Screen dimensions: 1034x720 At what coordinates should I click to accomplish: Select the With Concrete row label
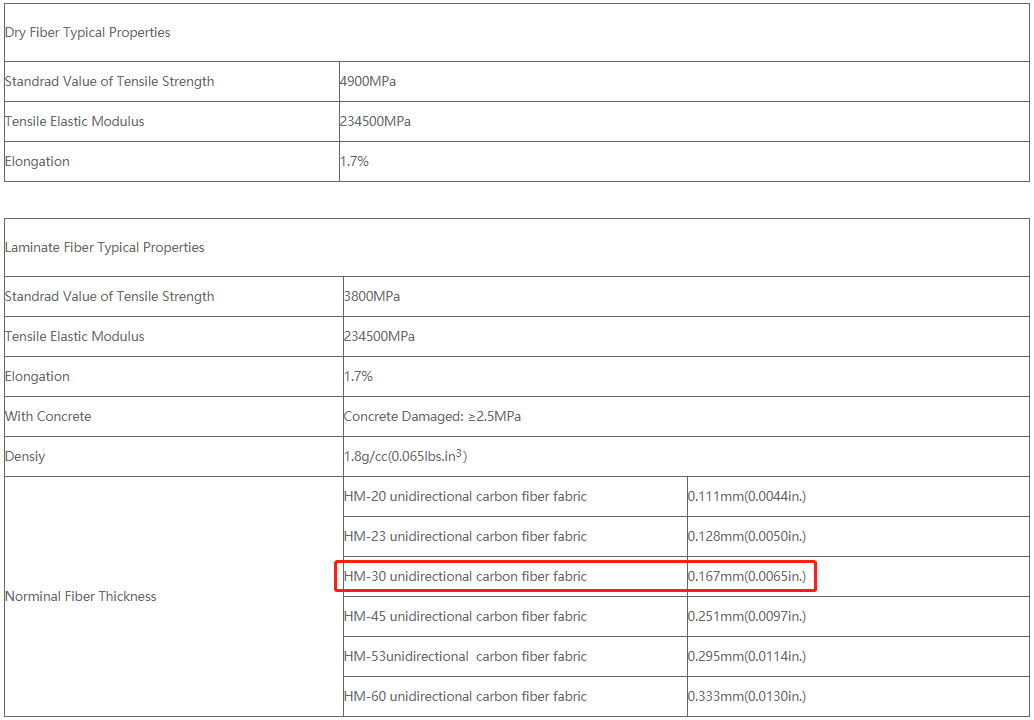pyautogui.click(x=48, y=417)
